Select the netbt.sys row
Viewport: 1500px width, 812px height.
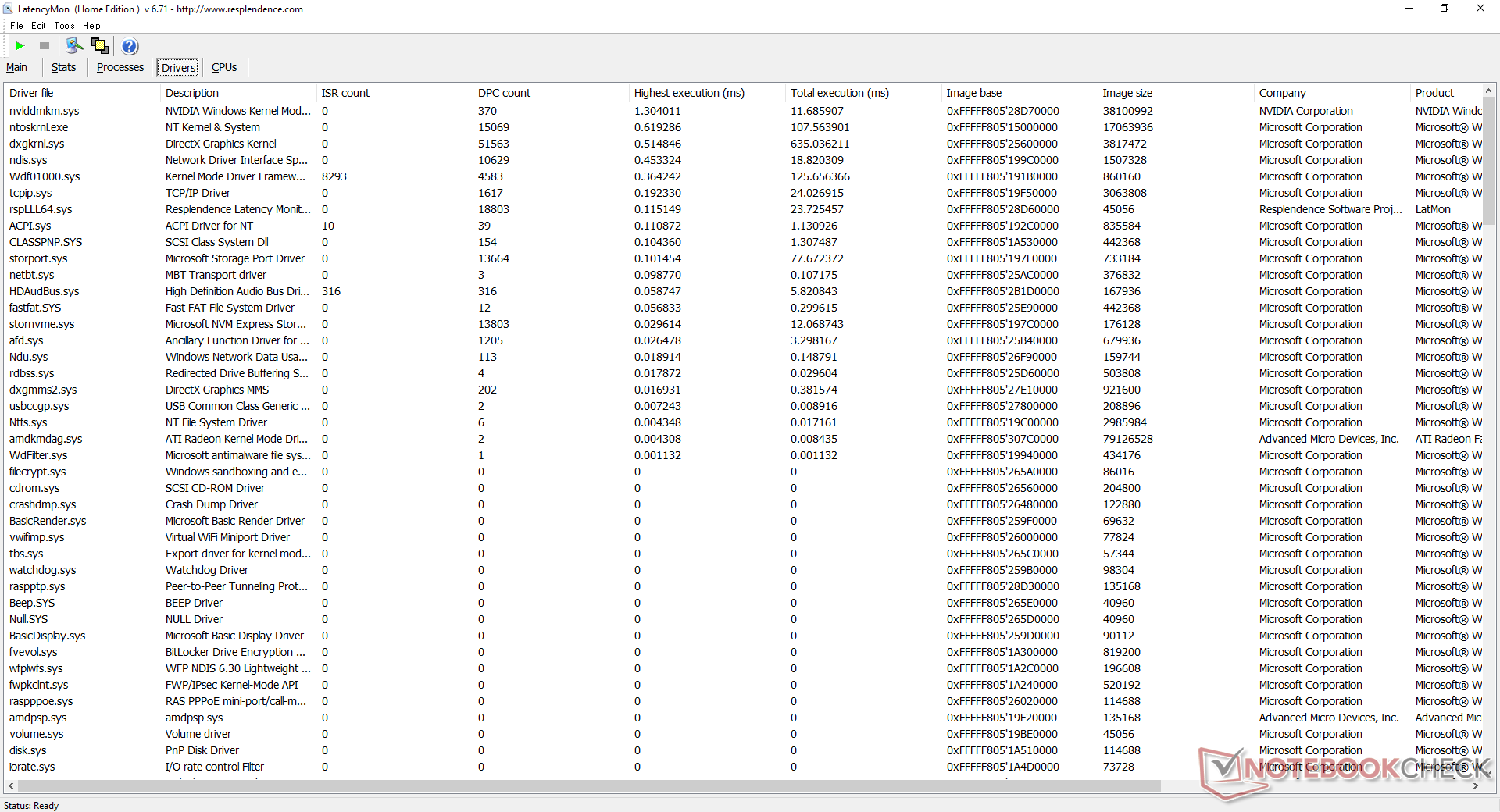(744, 275)
